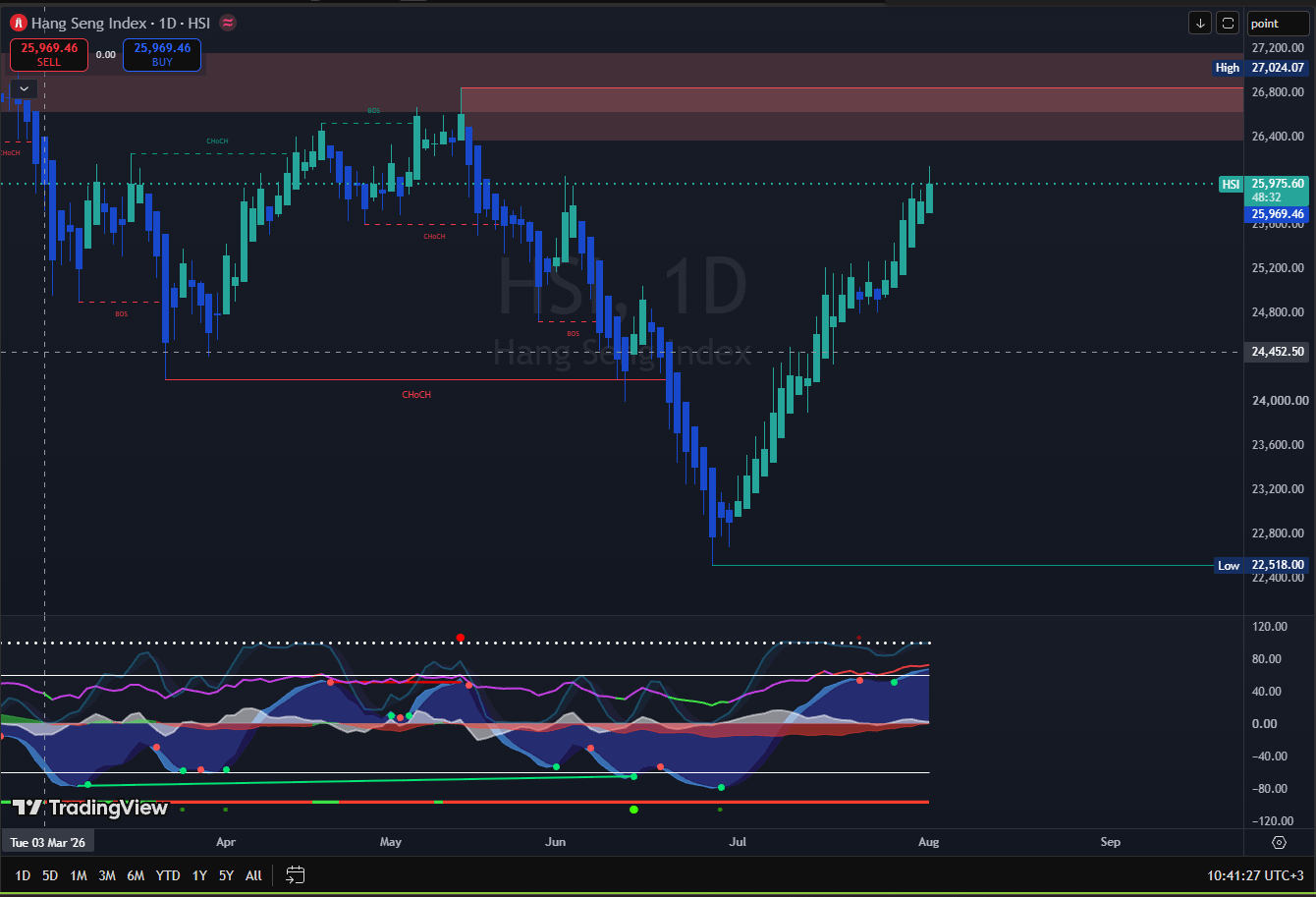The width and height of the screenshot is (1316, 897).
Task: Select the 1D date range
Action: coord(23,875)
